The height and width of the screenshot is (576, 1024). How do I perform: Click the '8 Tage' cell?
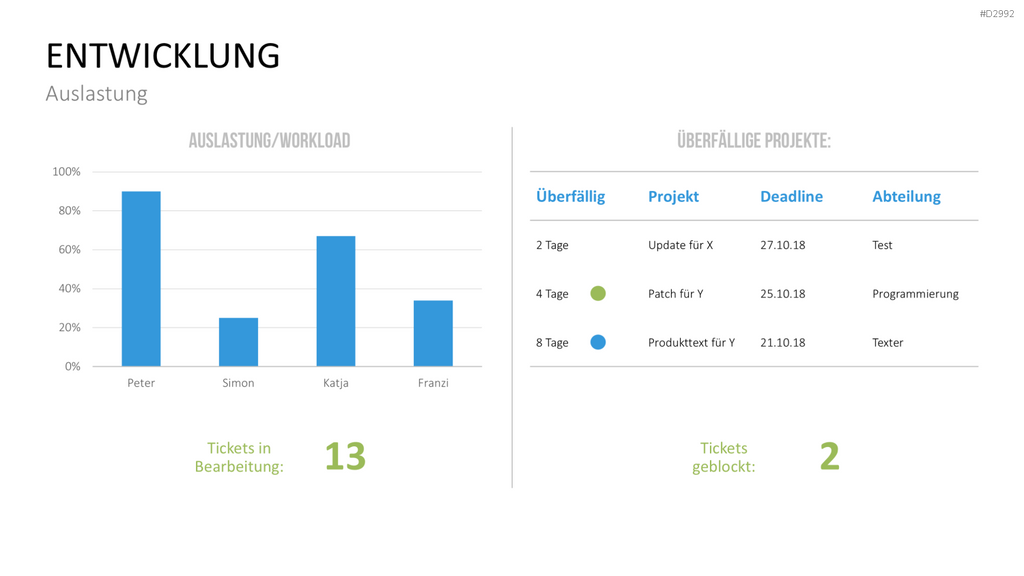coord(552,343)
